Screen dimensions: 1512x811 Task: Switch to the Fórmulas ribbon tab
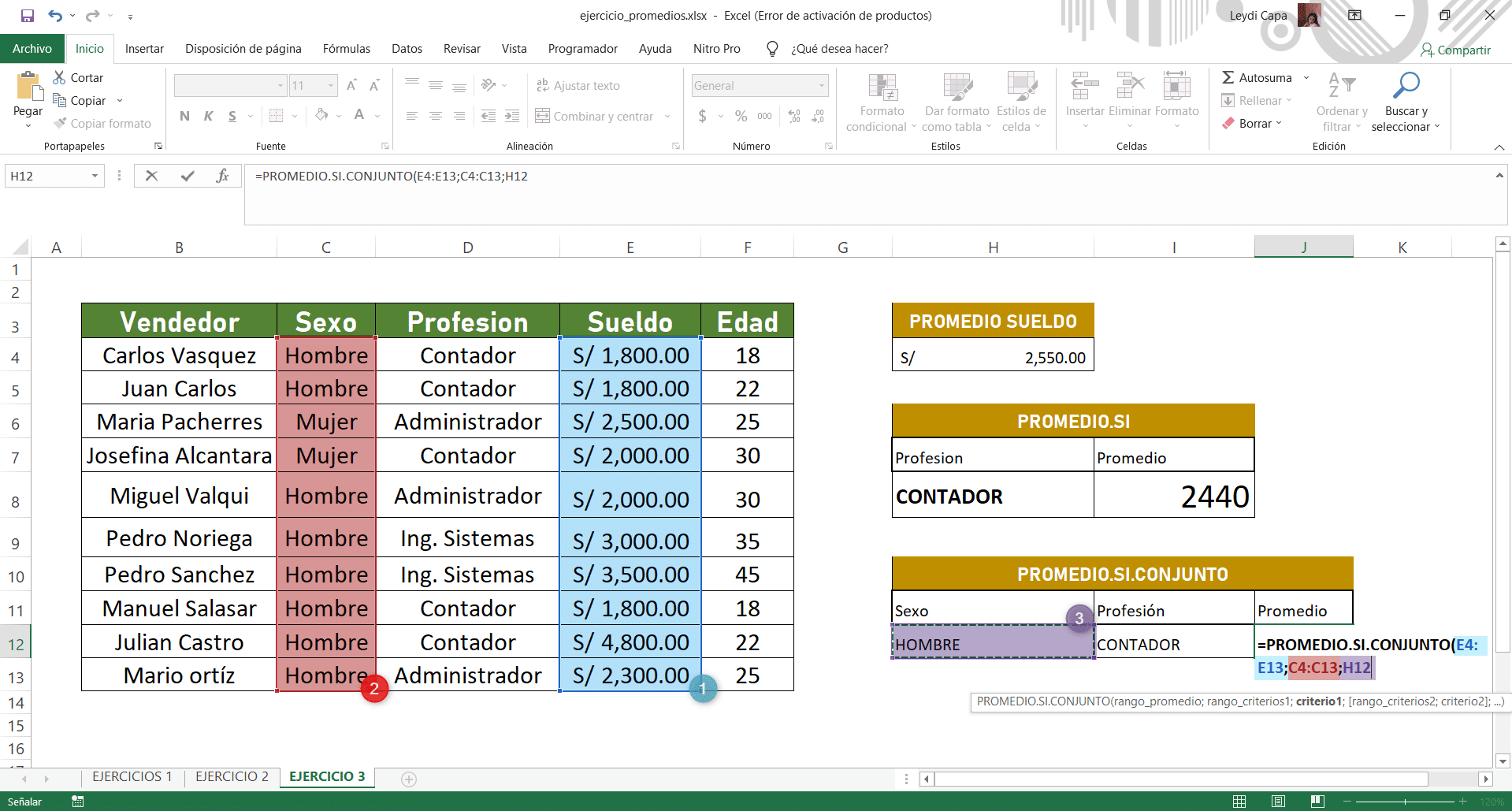pos(346,48)
